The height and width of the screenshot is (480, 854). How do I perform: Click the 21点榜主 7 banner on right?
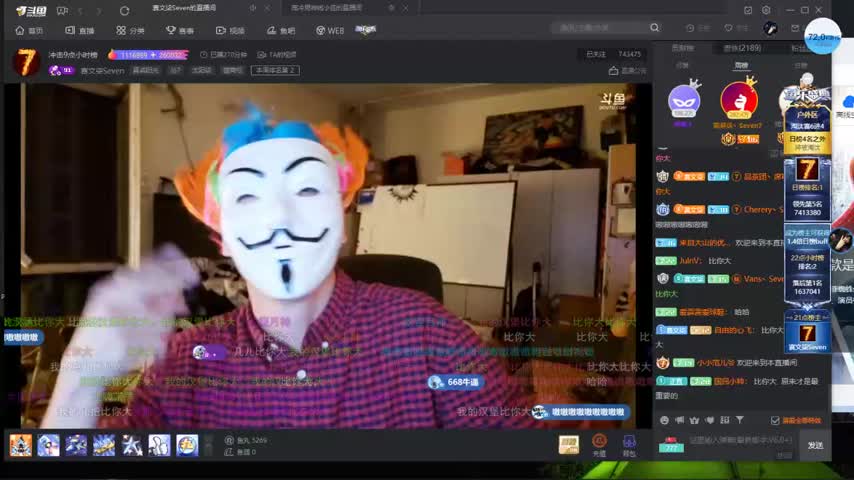(x=807, y=332)
